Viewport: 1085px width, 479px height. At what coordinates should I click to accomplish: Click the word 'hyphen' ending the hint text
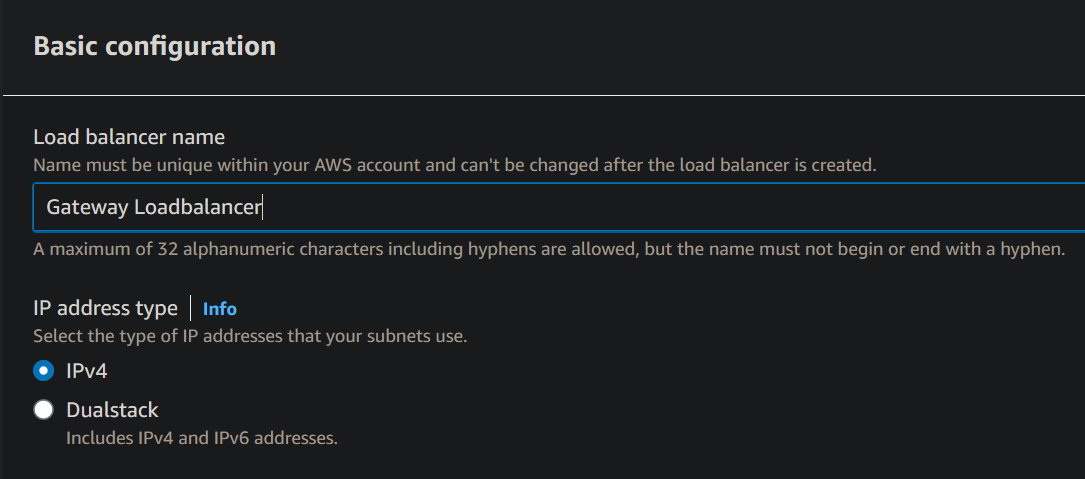pos(1032,248)
